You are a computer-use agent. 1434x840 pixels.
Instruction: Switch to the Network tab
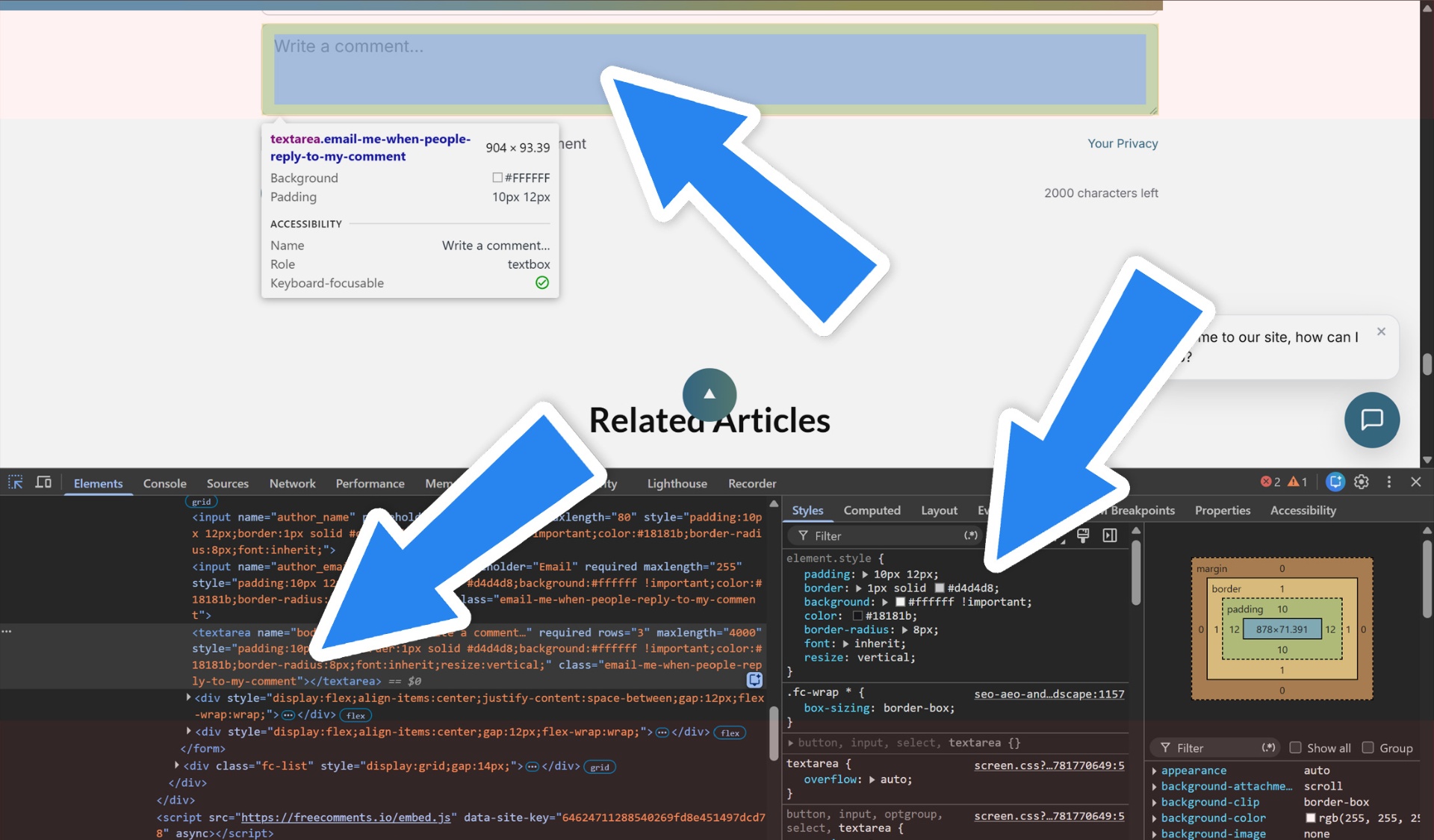pos(292,483)
